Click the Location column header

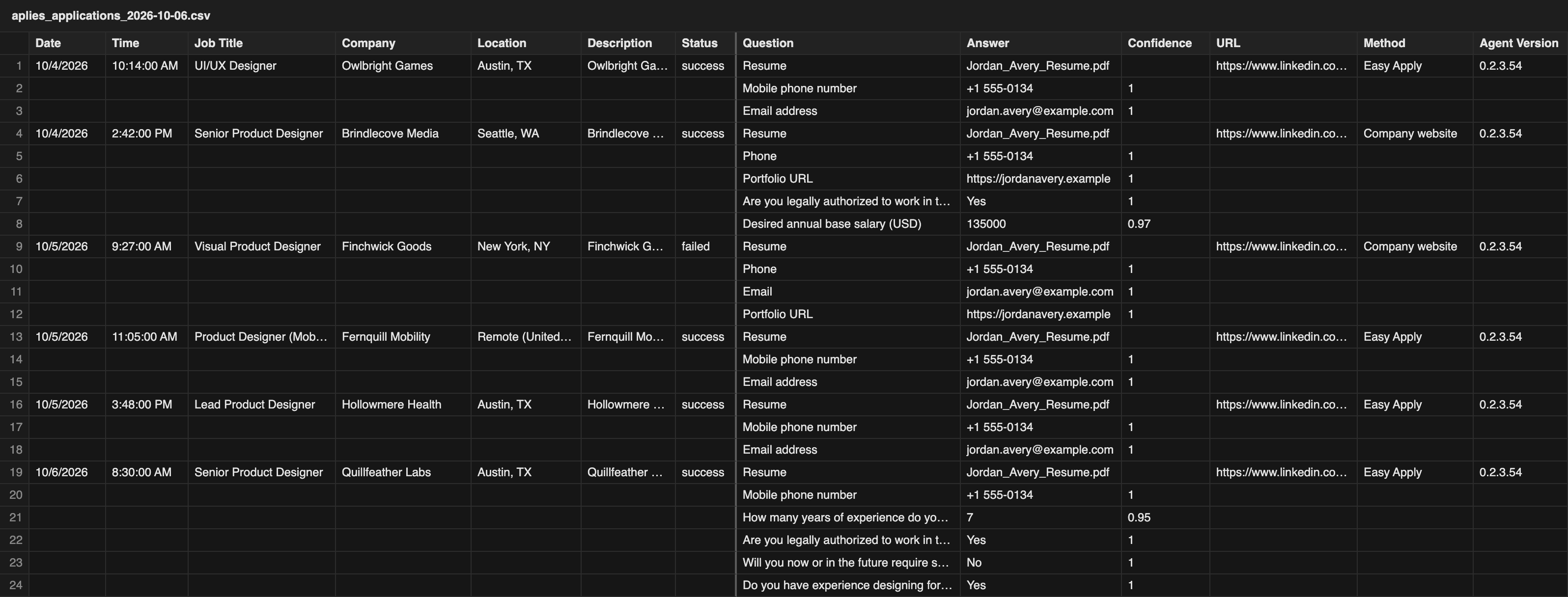[526, 43]
